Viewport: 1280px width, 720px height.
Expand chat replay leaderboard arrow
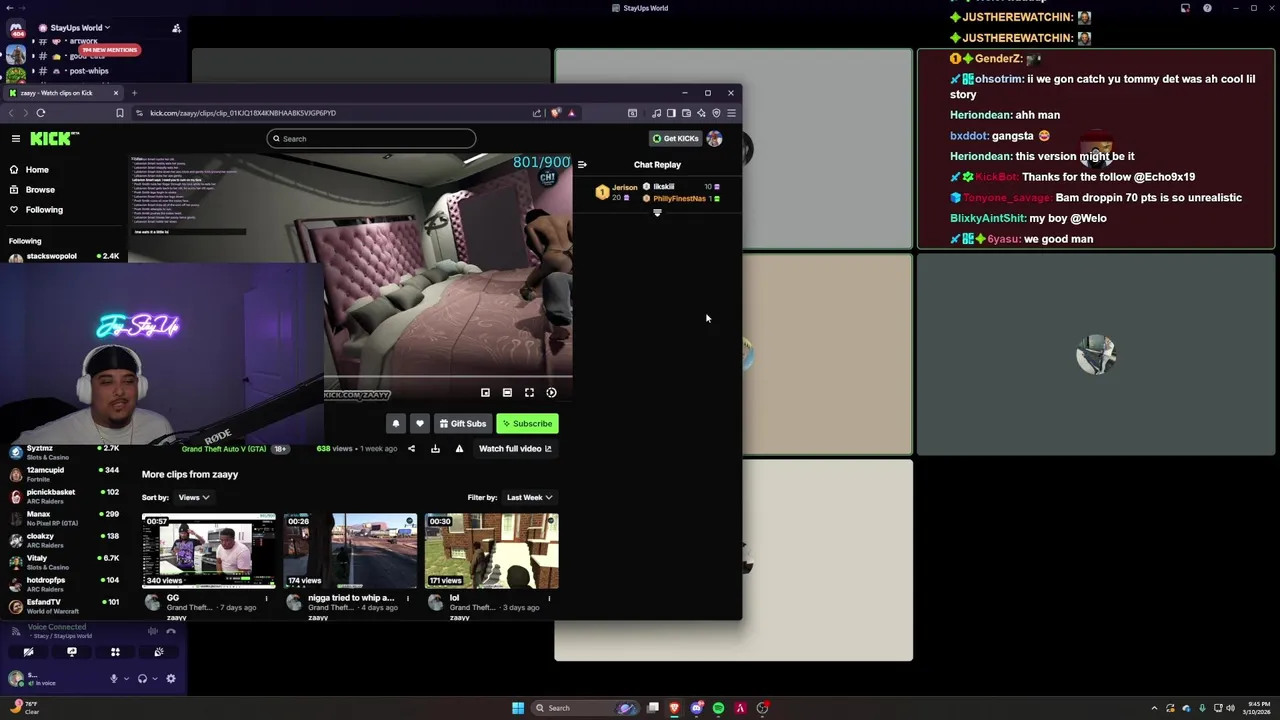657,212
